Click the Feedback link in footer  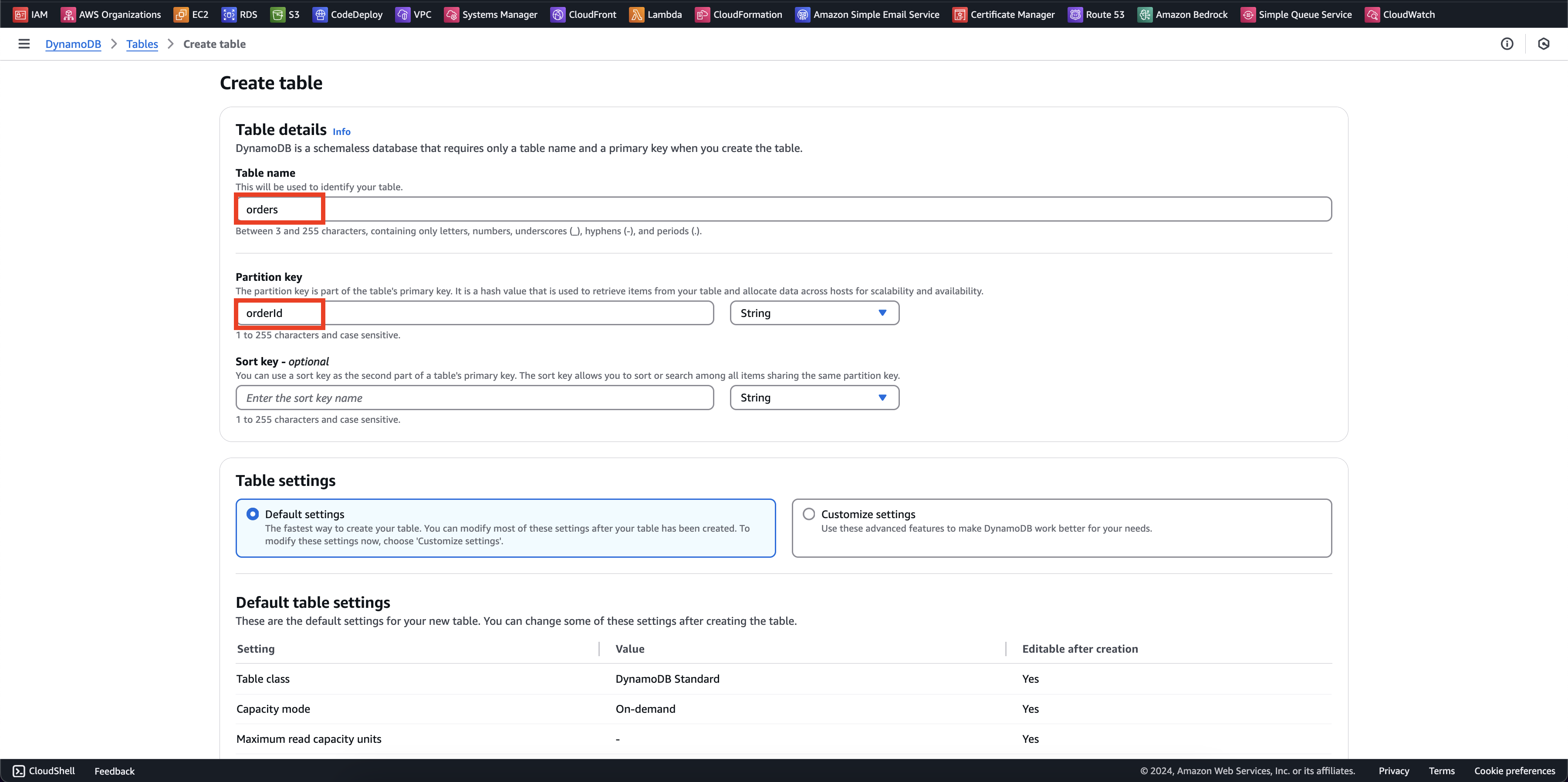[x=115, y=771]
